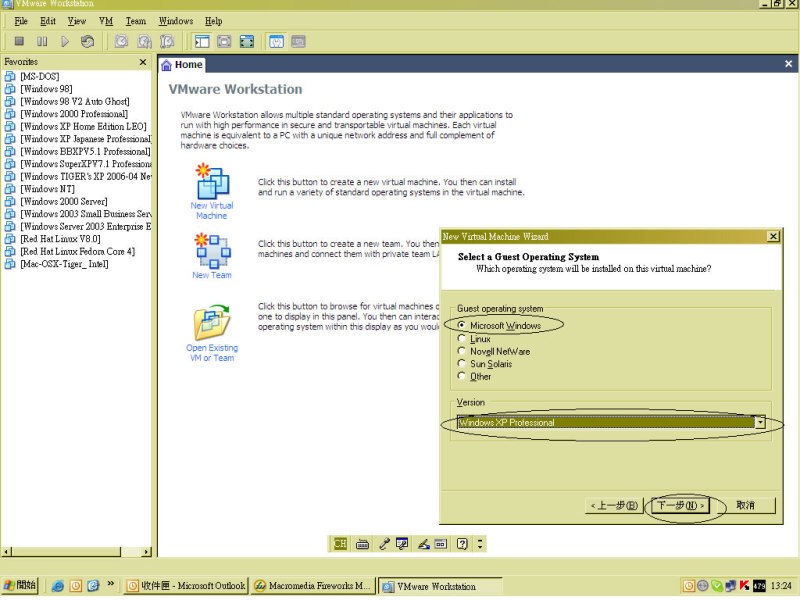Select the Novell NetWare radio button
This screenshot has width=800, height=600.
[x=462, y=351]
